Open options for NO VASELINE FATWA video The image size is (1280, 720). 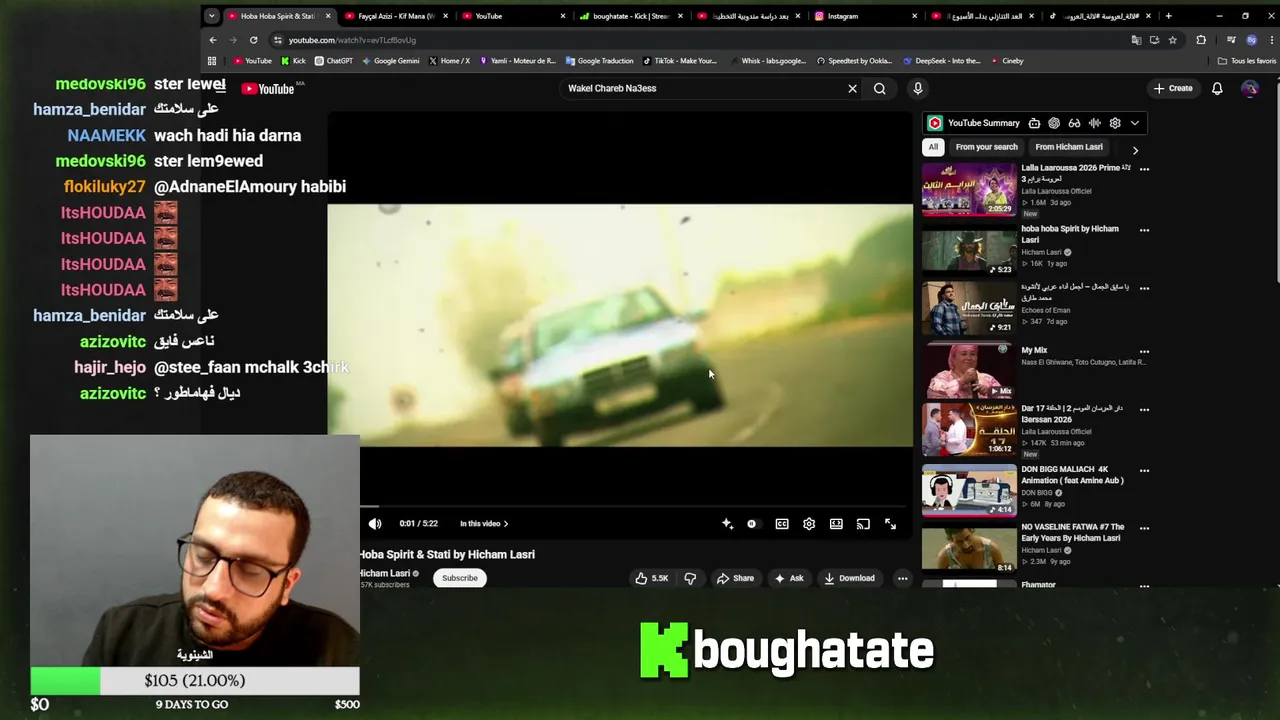point(1144,529)
